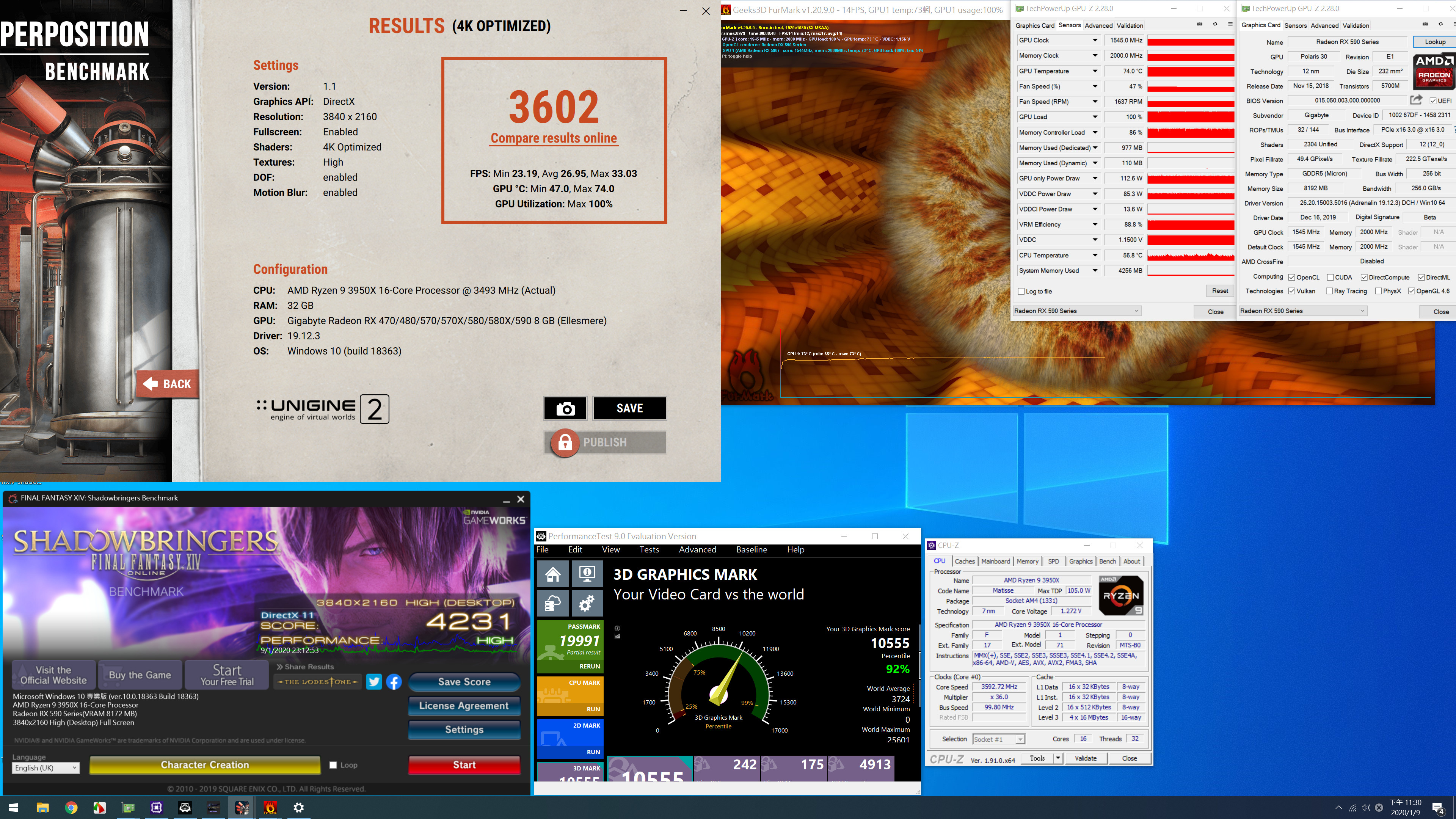Viewport: 1456px width, 819px height.
Task: Open the PerformanceTest system information icon
Action: tap(587, 574)
